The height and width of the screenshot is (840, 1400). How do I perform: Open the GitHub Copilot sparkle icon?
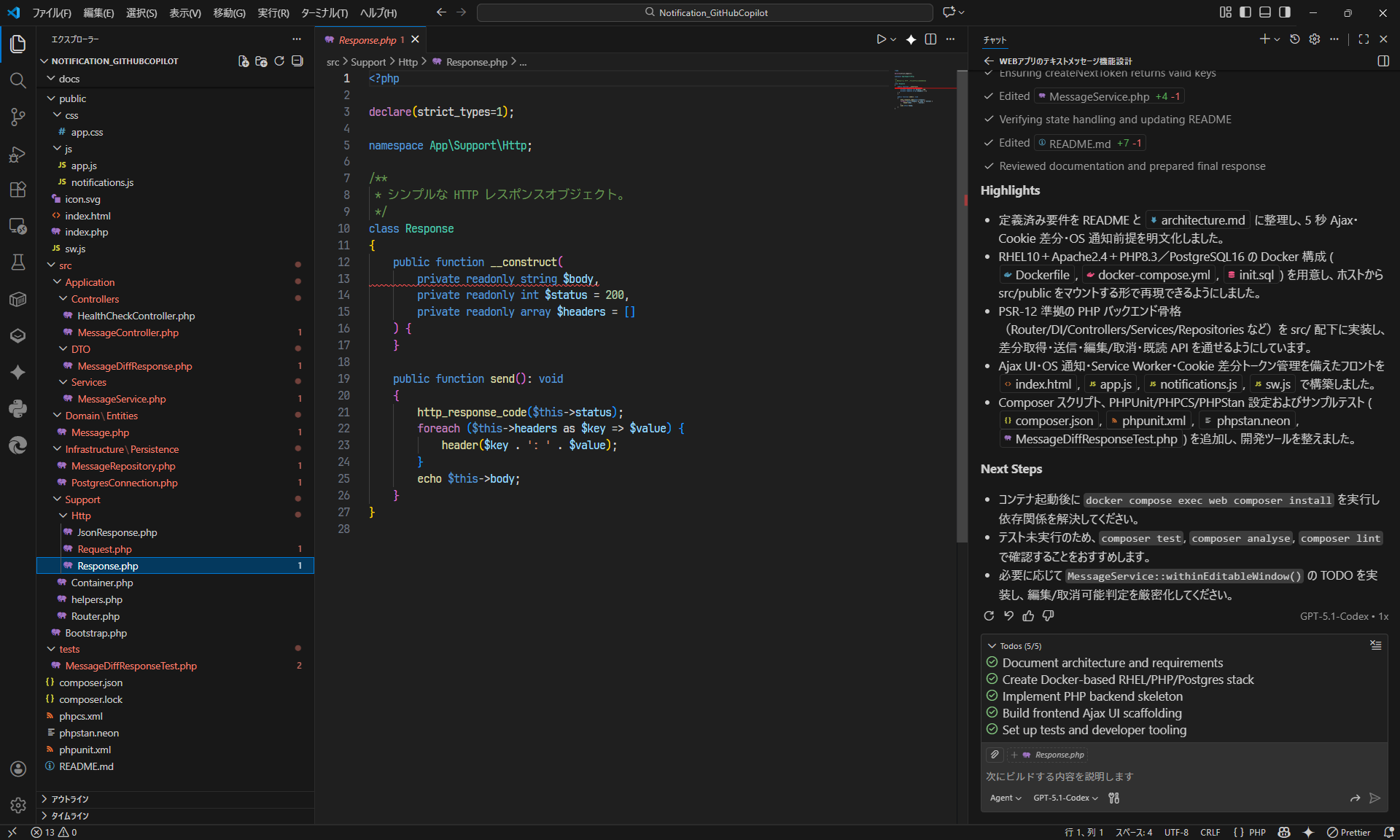(17, 373)
